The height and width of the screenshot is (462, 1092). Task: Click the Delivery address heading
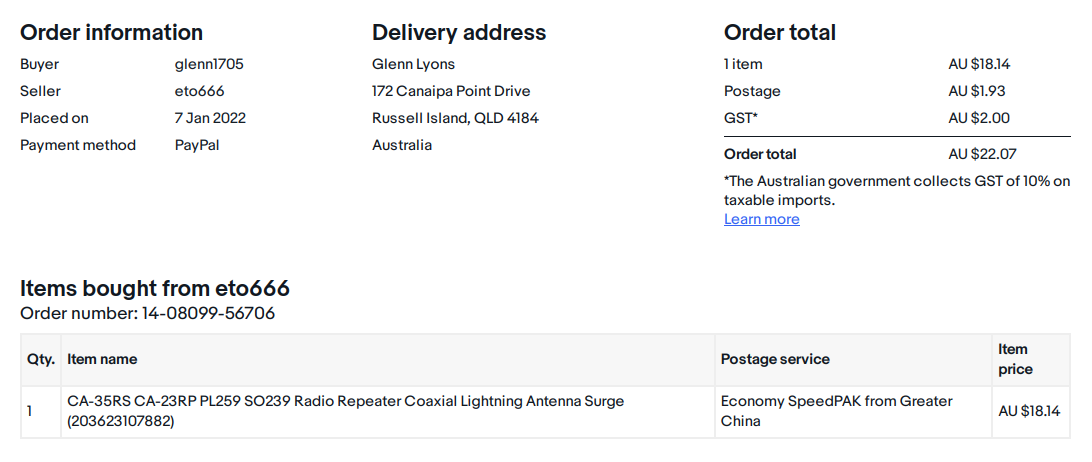pyautogui.click(x=459, y=33)
